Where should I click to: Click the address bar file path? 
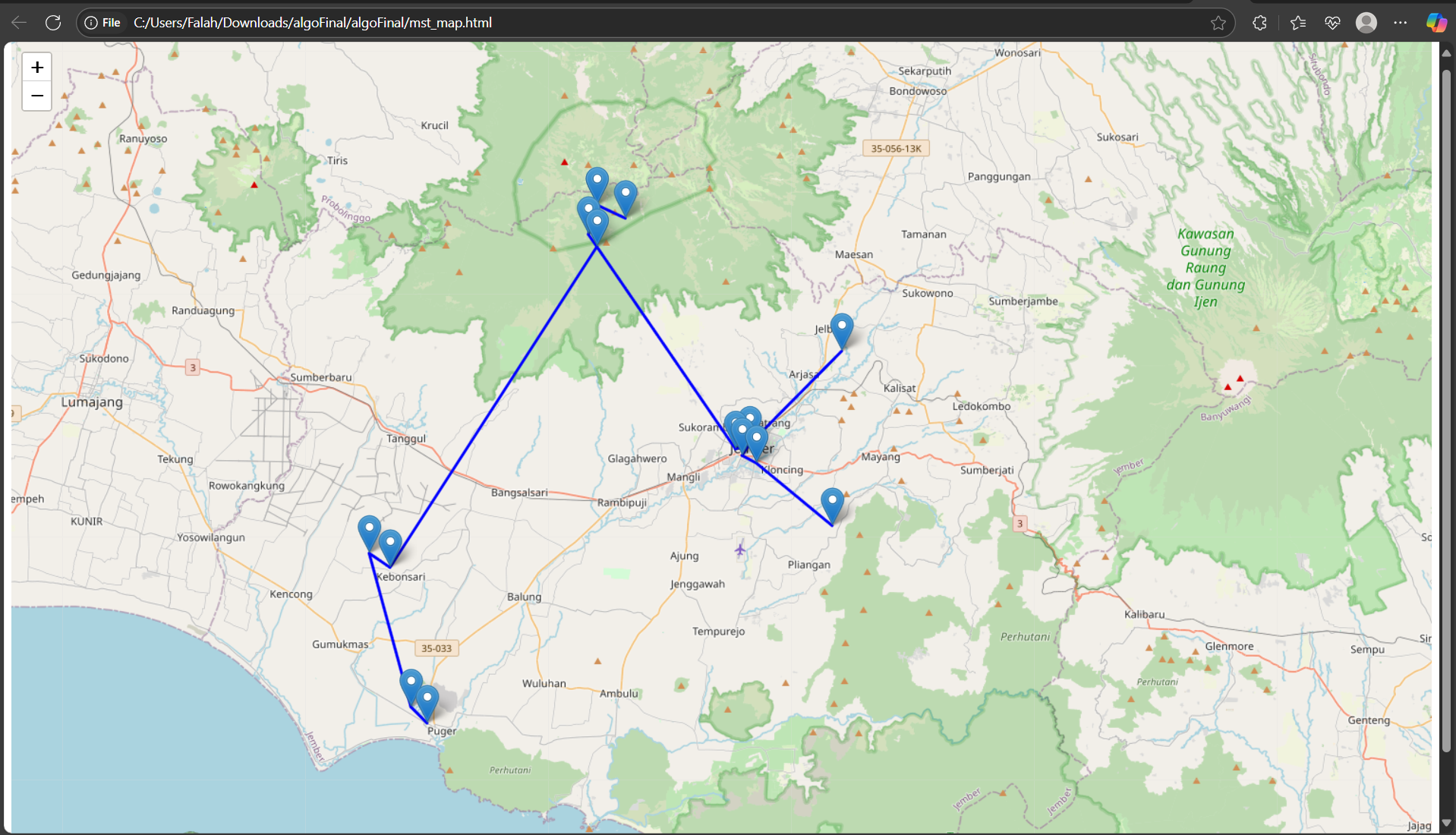pyautogui.click(x=313, y=23)
